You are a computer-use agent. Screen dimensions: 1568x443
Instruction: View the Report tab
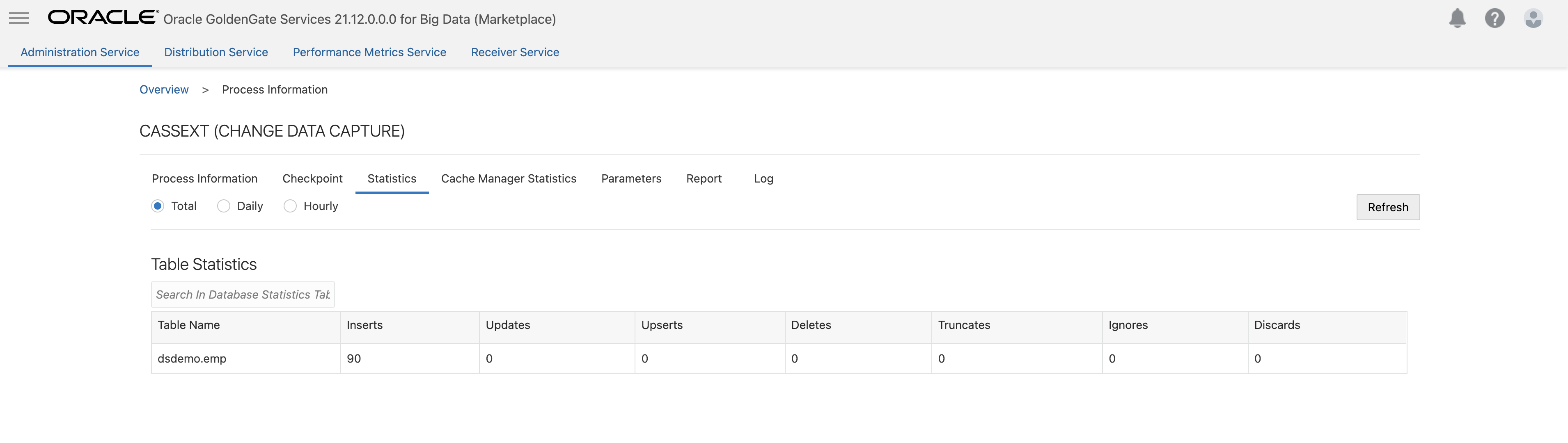pyautogui.click(x=704, y=179)
